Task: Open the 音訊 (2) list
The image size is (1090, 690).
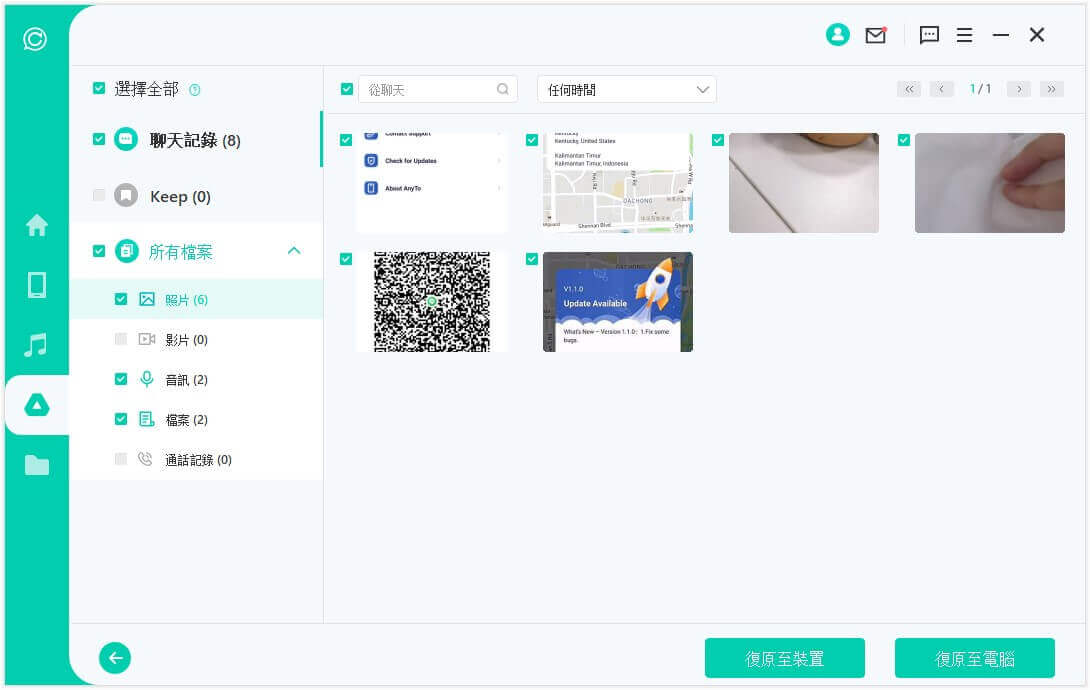Action: [x=196, y=379]
